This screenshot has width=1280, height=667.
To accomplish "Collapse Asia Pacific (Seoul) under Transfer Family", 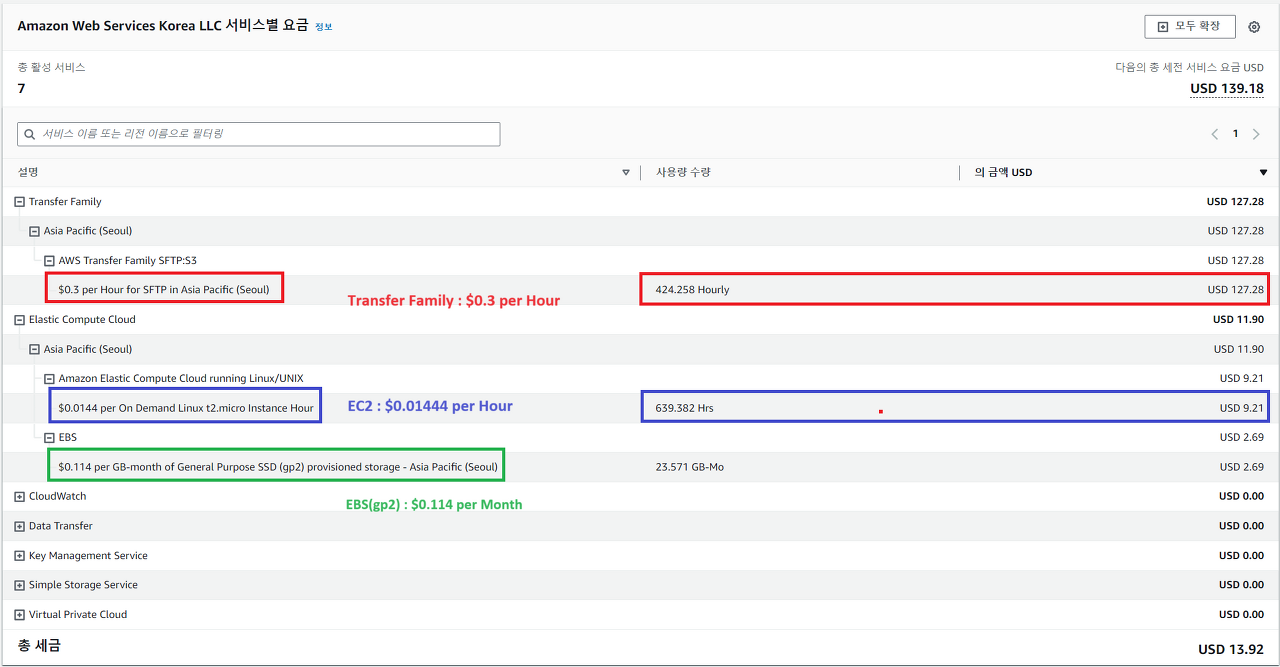I will (35, 231).
